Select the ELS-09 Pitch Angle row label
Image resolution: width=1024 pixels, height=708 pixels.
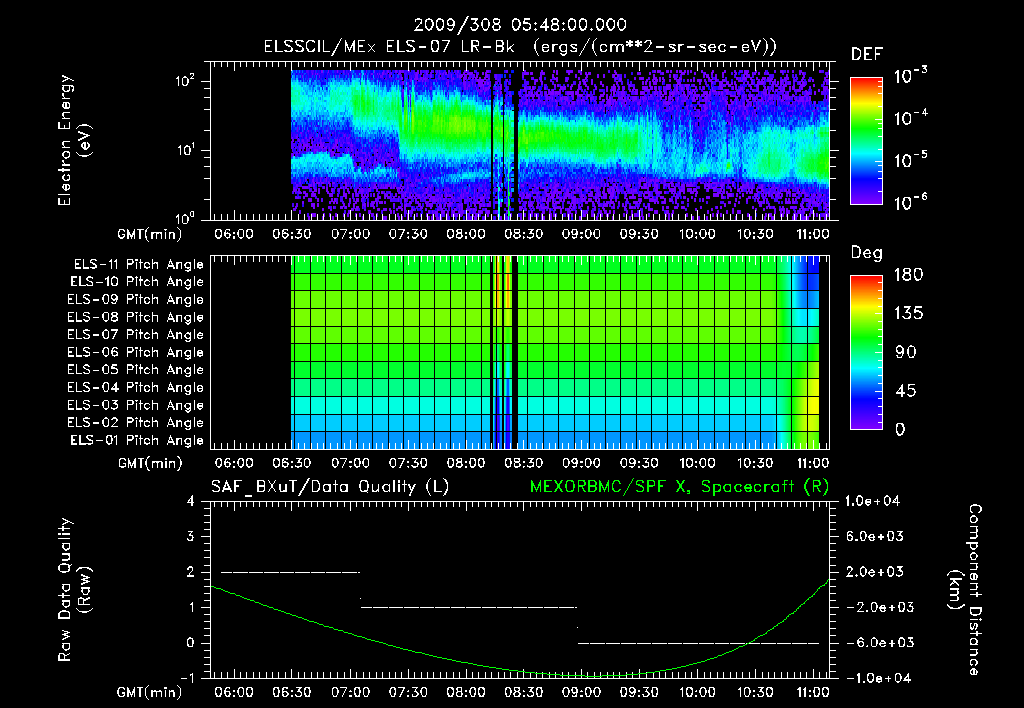click(x=136, y=300)
